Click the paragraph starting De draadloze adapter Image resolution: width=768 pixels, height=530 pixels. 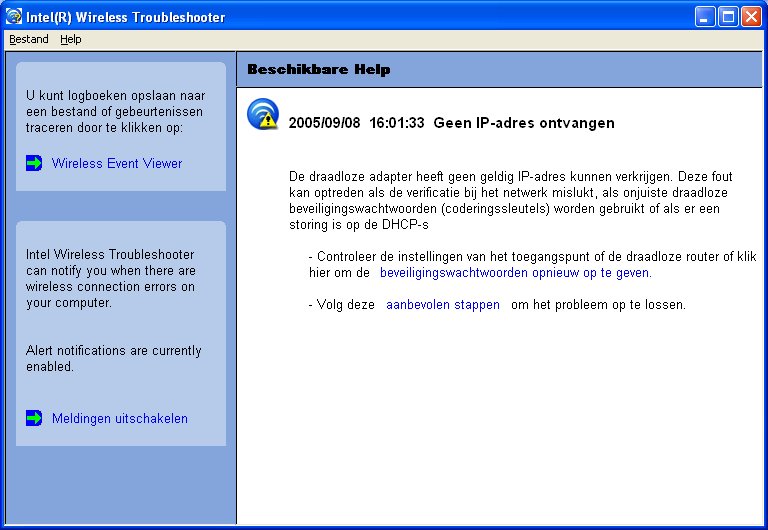511,200
